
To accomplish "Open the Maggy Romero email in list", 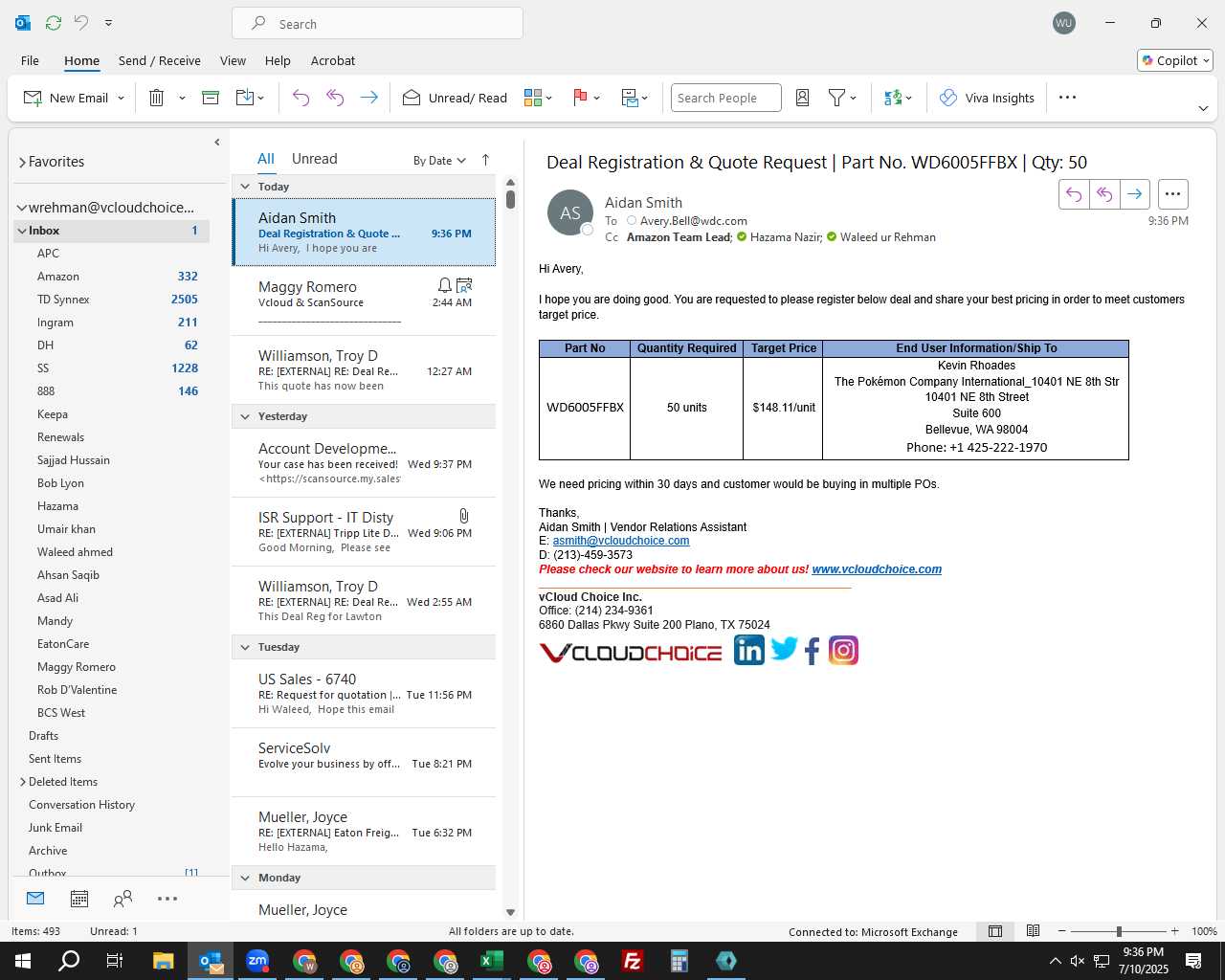I will (x=364, y=301).
